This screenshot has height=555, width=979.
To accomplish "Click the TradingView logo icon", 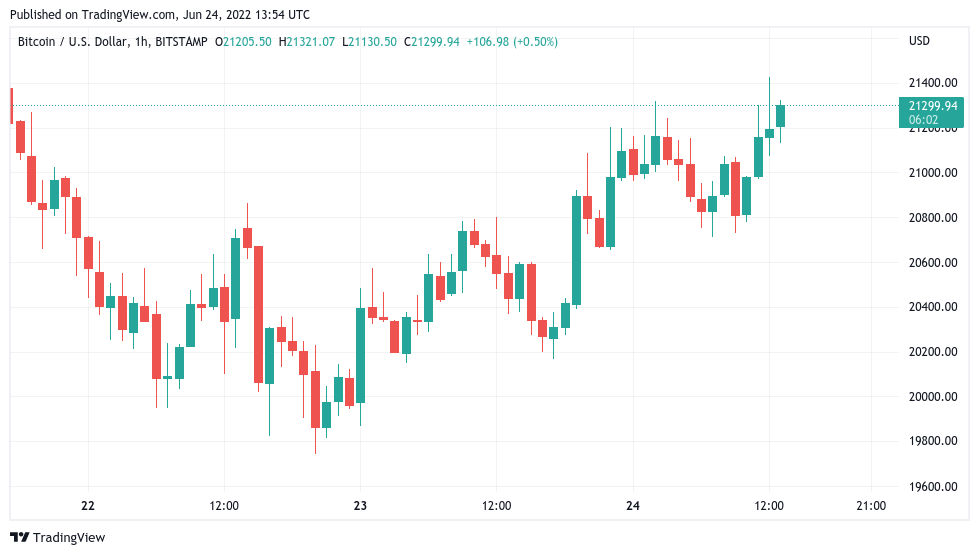I will 19,537.
